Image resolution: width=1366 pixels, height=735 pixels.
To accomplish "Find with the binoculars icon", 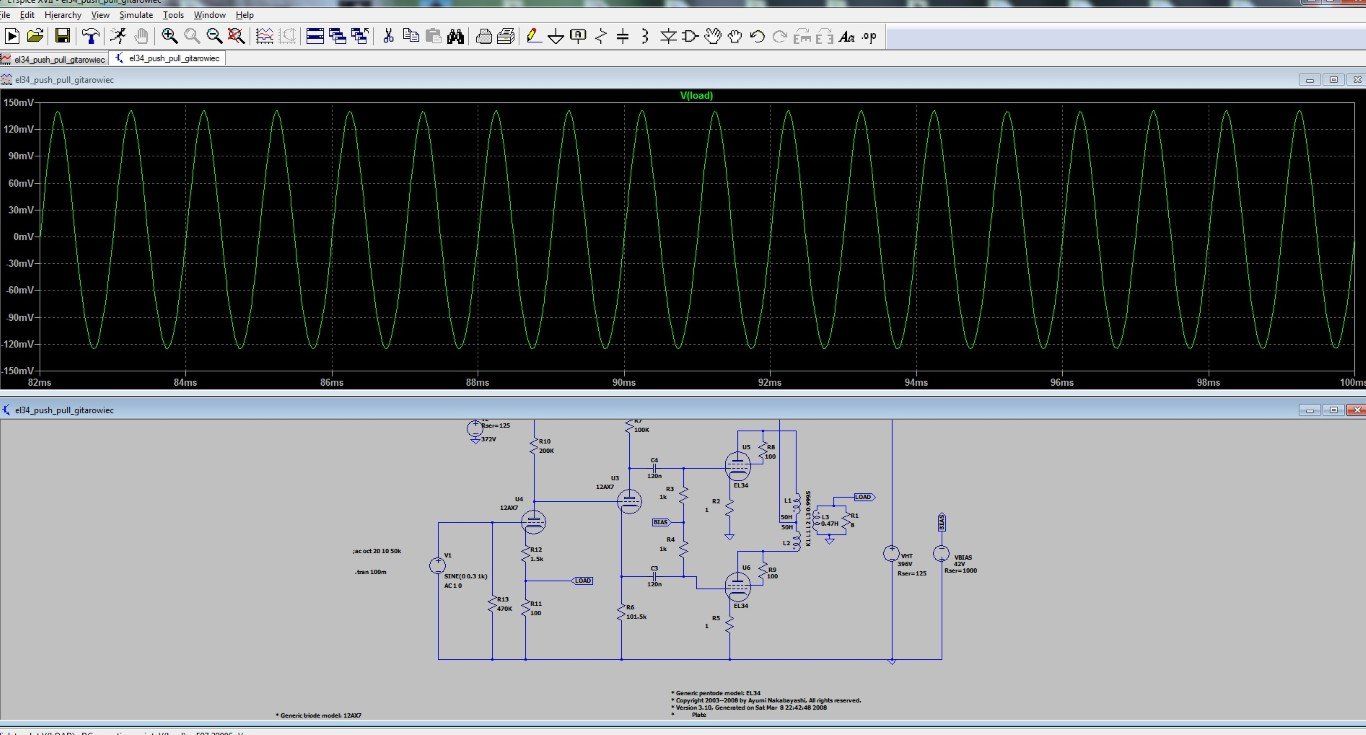I will (x=455, y=36).
